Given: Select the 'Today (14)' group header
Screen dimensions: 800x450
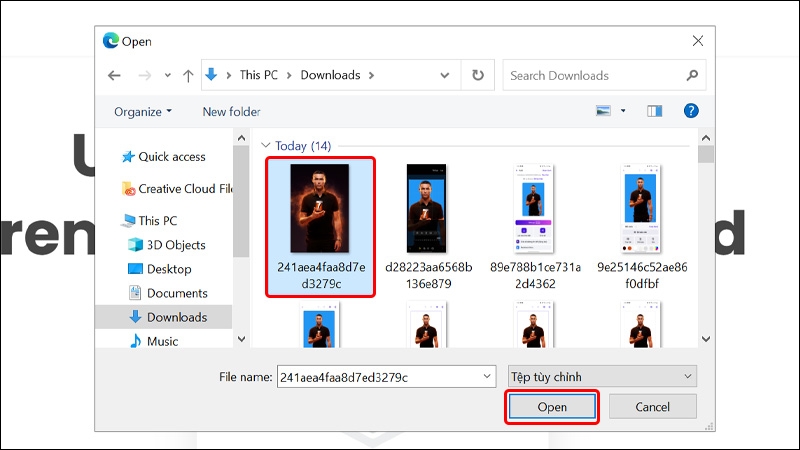Looking at the screenshot, I should pos(303,146).
